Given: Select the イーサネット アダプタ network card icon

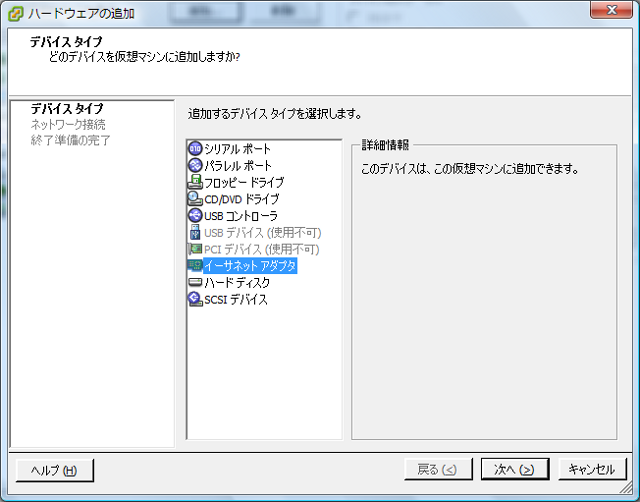Looking at the screenshot, I should tap(195, 266).
